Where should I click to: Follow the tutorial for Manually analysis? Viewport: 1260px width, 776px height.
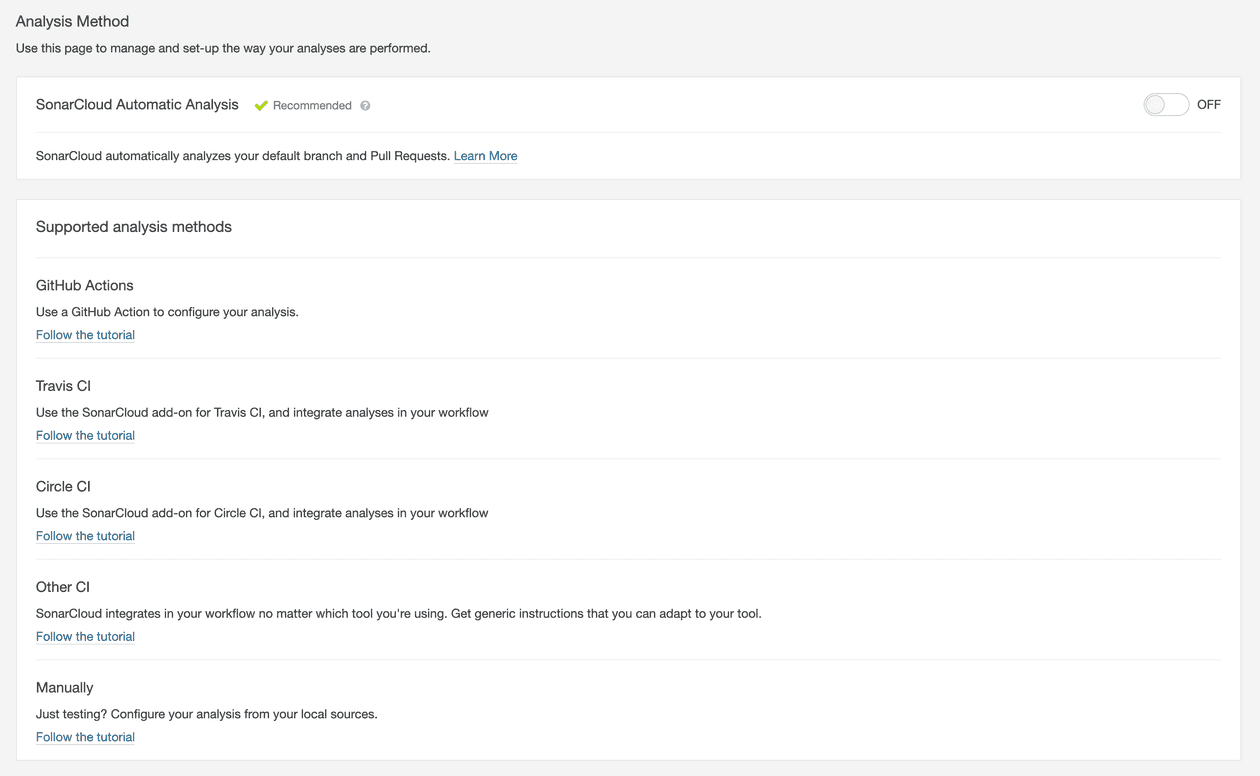85,737
